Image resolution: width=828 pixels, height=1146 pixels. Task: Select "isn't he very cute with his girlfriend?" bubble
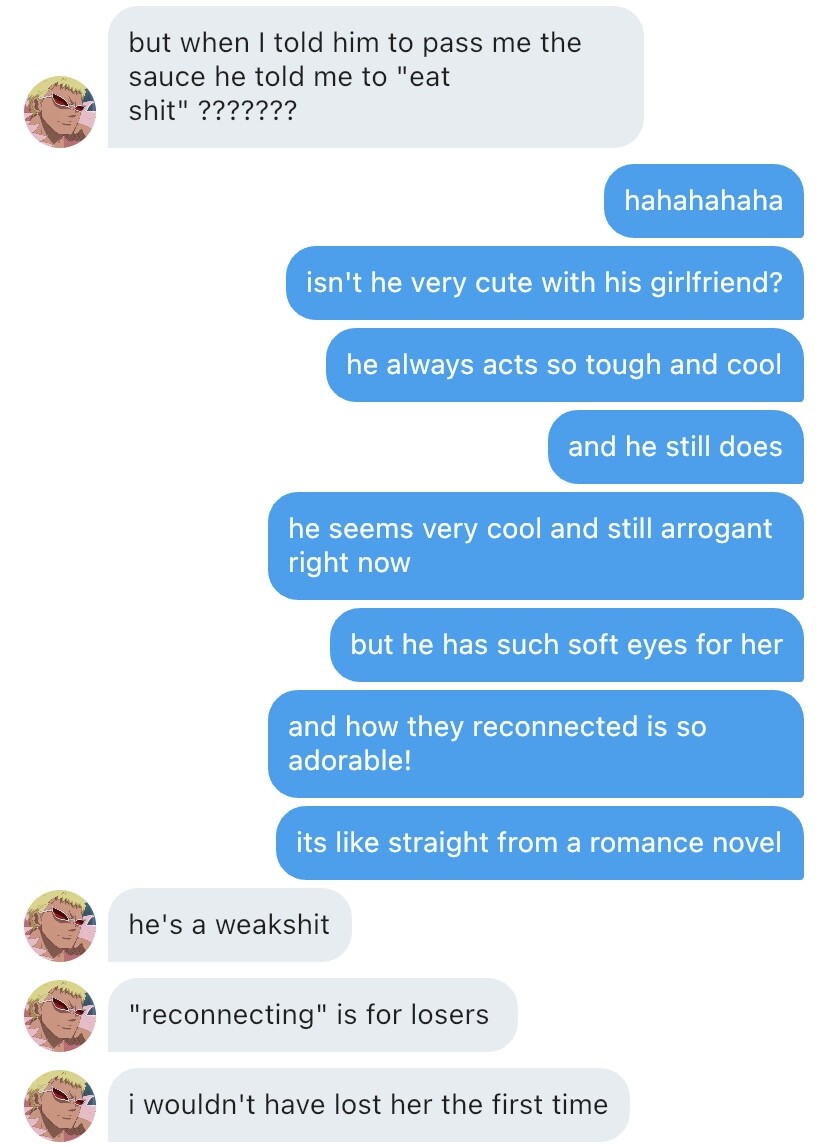544,283
